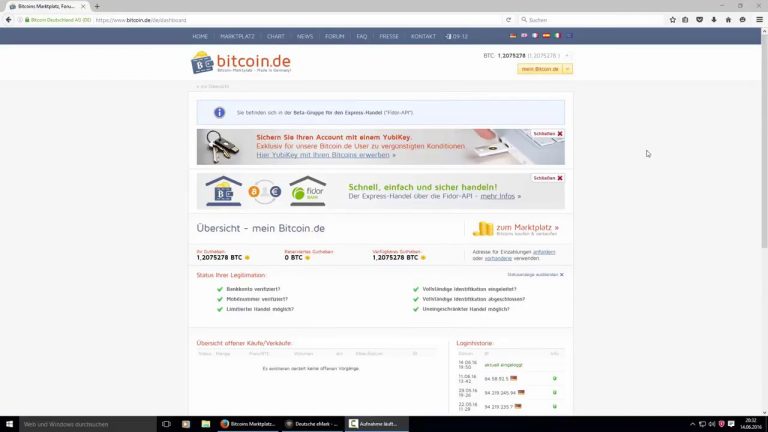Open HOME in the site navigation

(200, 36)
